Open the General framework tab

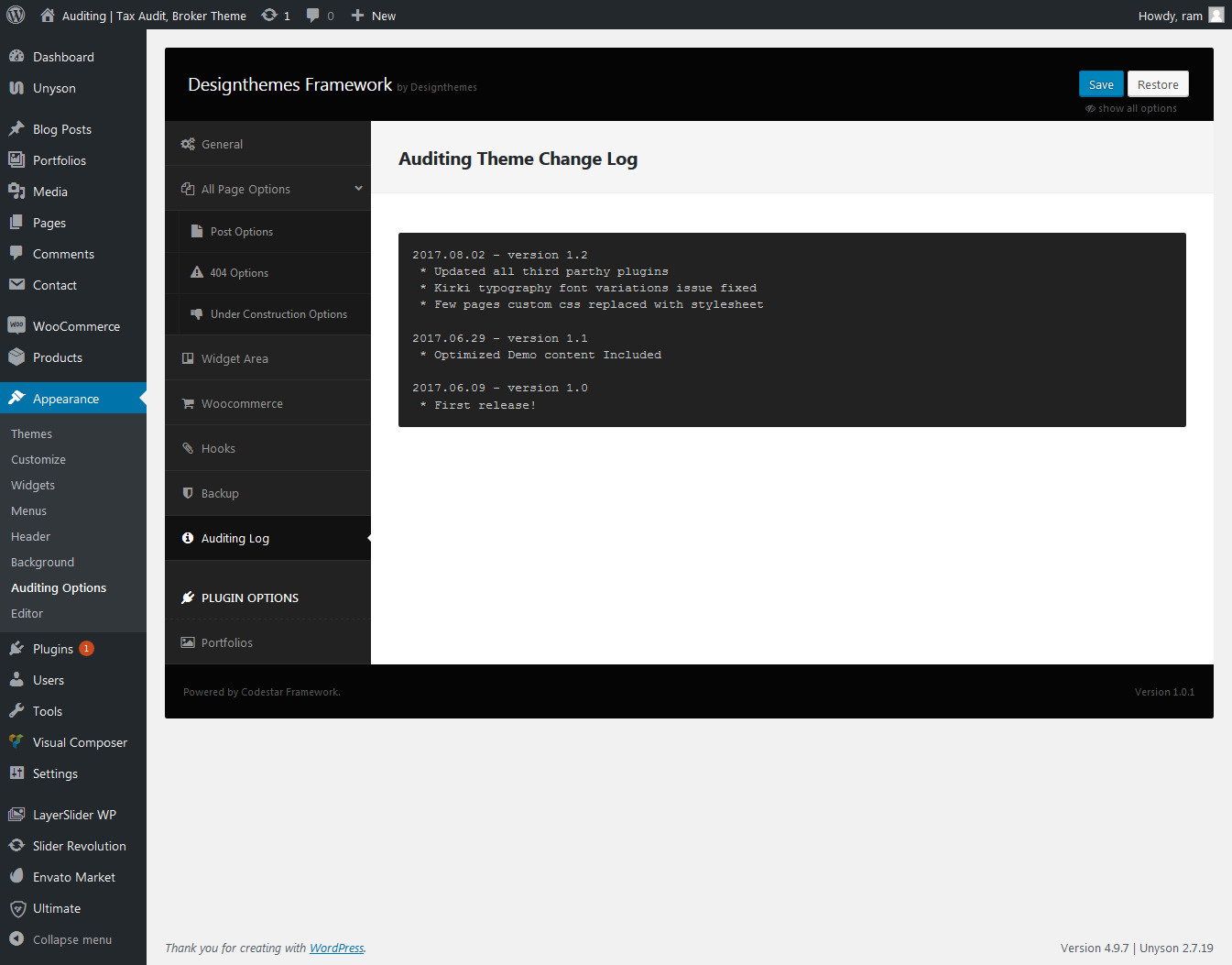tap(267, 144)
